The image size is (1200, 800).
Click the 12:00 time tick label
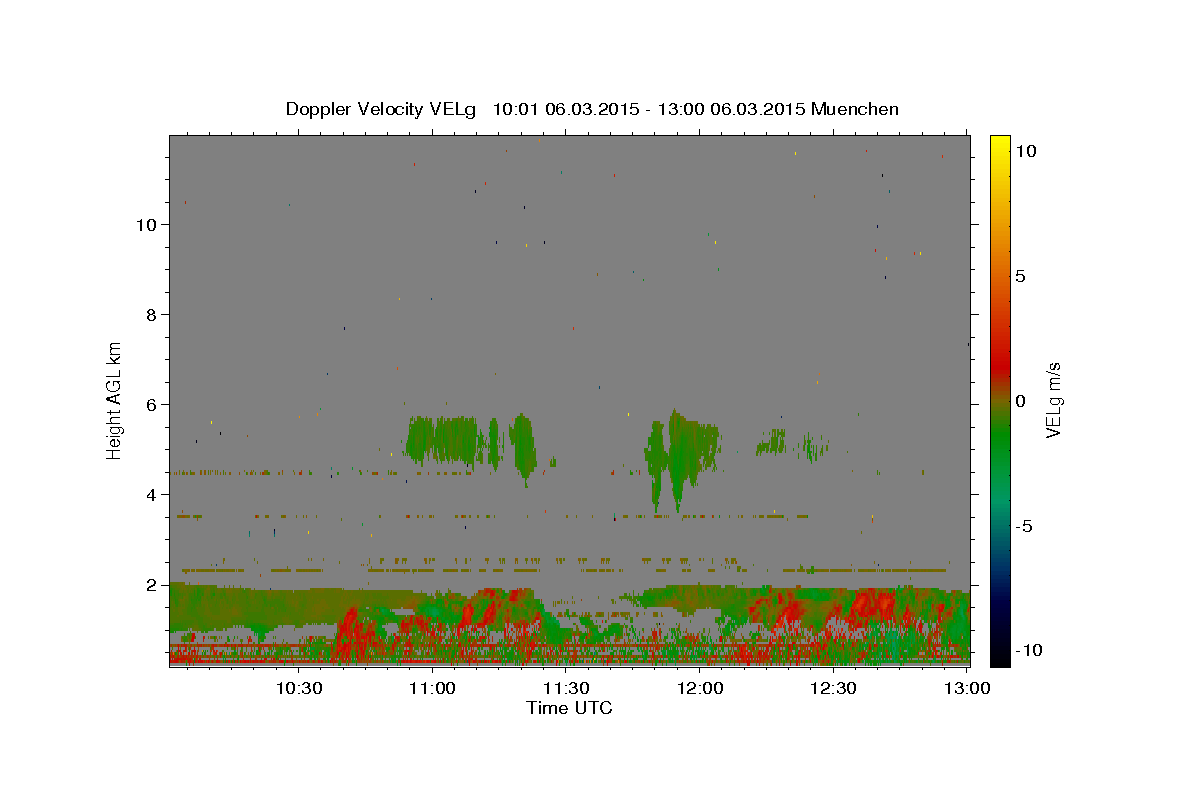point(700,688)
